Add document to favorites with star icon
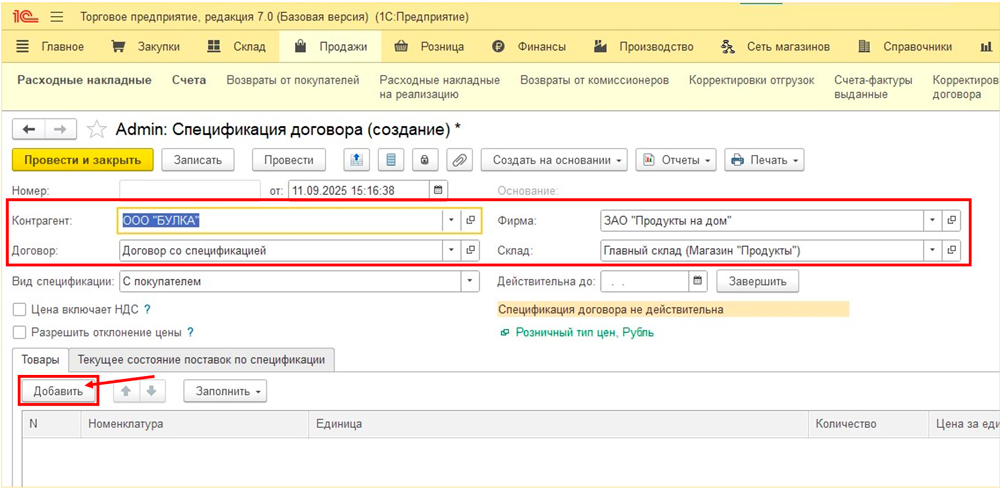 click(96, 129)
